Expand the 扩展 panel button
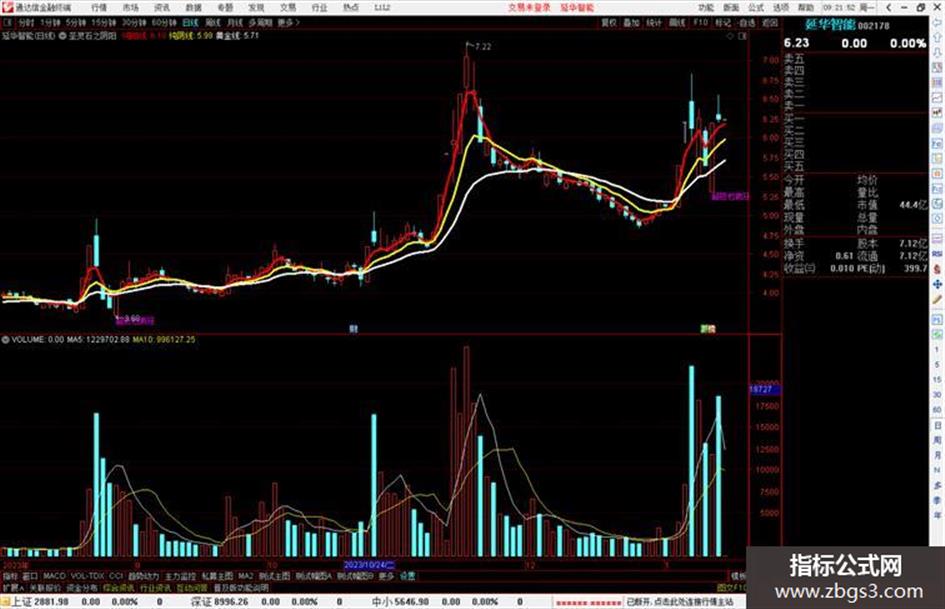Image resolution: width=945 pixels, height=609 pixels. coord(13,588)
